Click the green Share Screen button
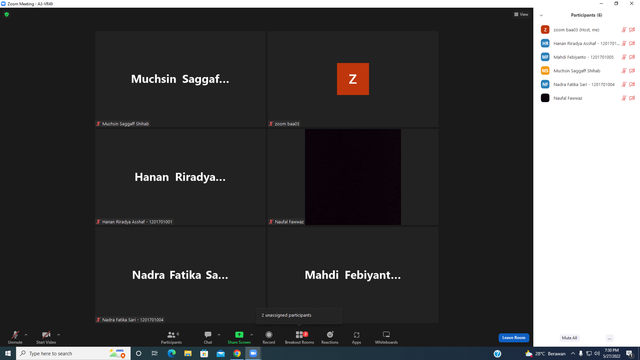 pyautogui.click(x=239, y=337)
